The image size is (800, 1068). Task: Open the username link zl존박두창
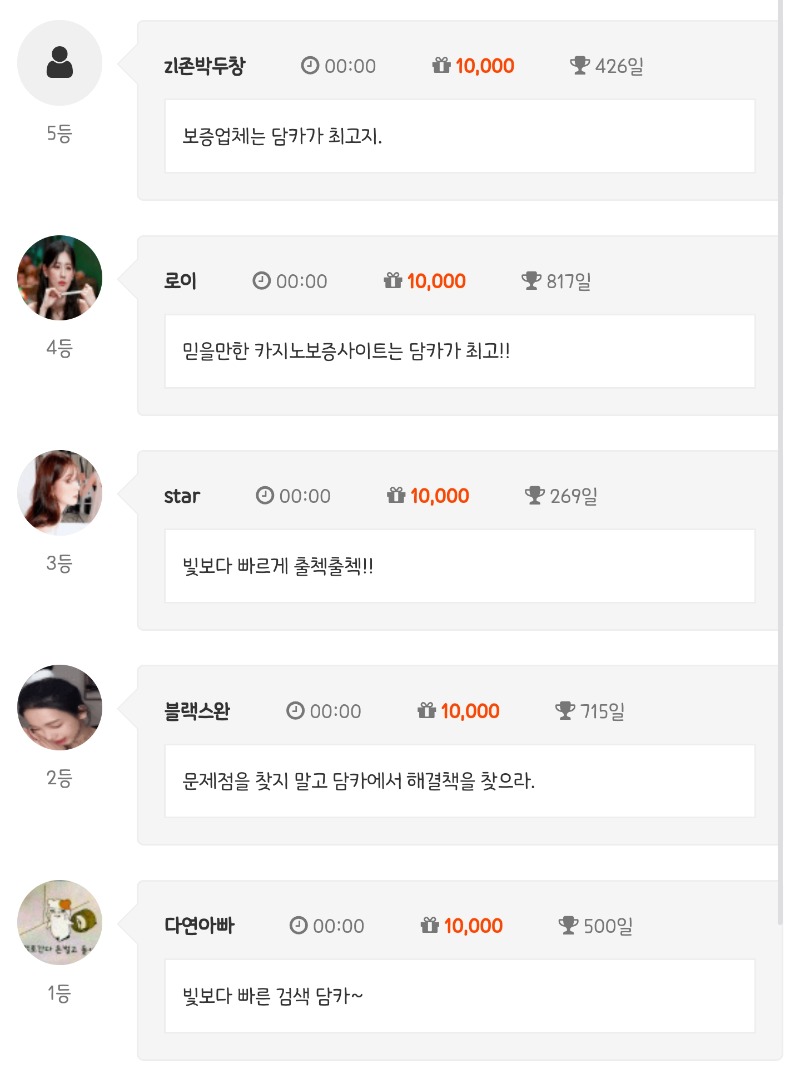point(204,66)
